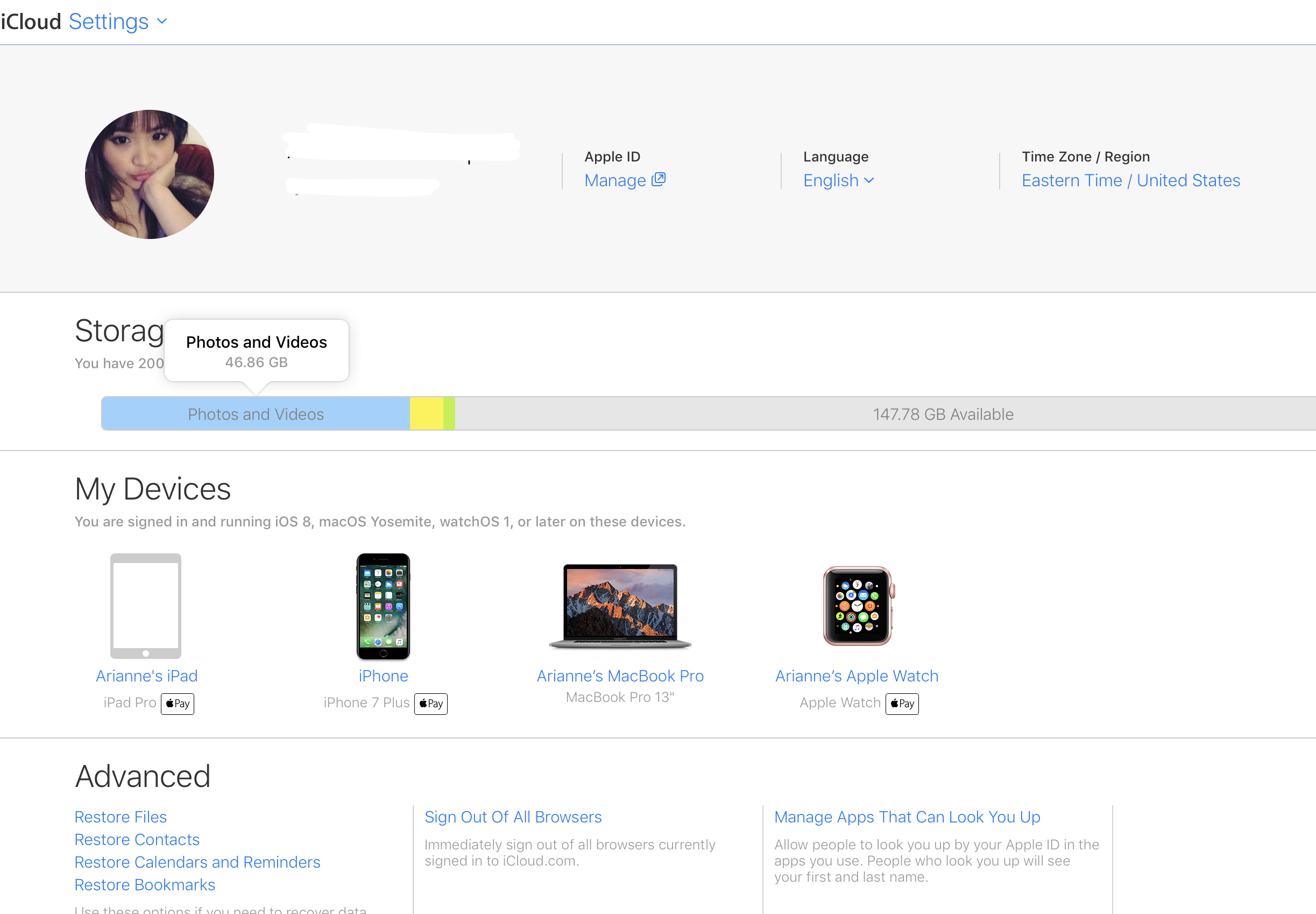Click Restore Files link
The height and width of the screenshot is (914, 1316).
click(x=121, y=817)
